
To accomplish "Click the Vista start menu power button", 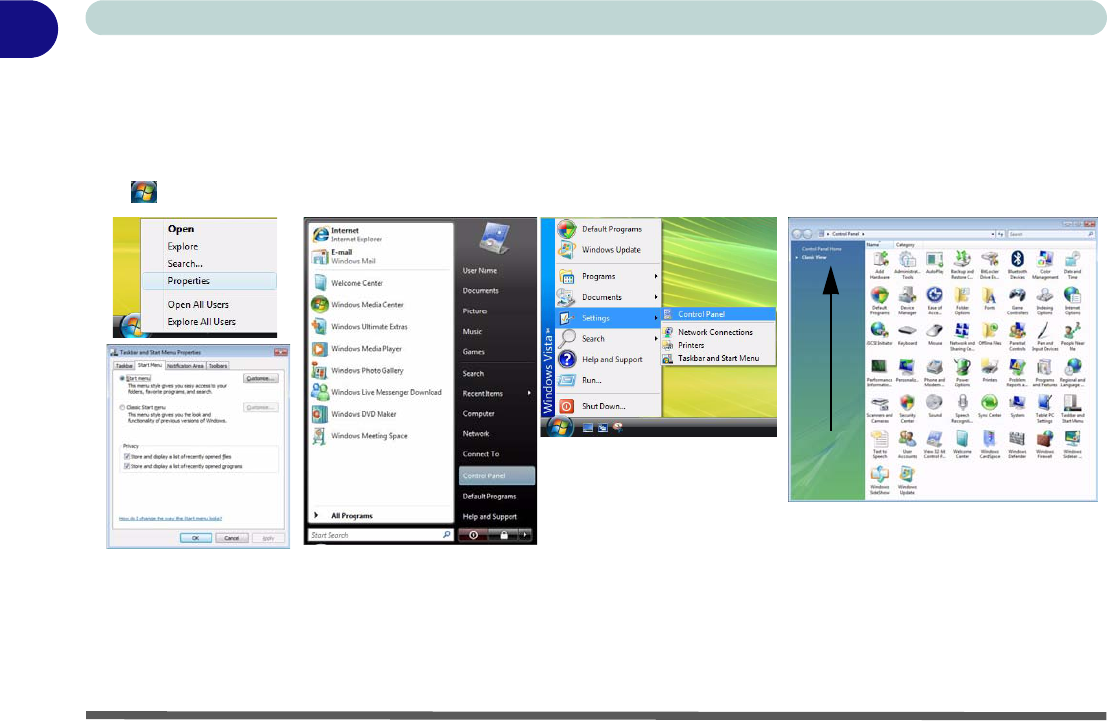I will 473,535.
